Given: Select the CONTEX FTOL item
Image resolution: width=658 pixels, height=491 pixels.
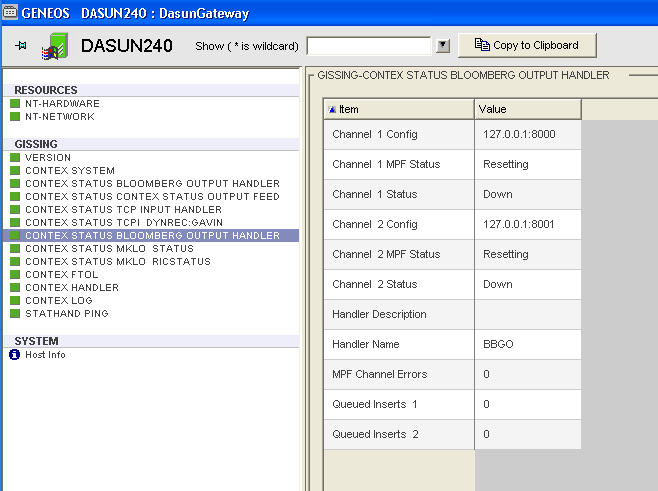Looking at the screenshot, I should tap(62, 275).
